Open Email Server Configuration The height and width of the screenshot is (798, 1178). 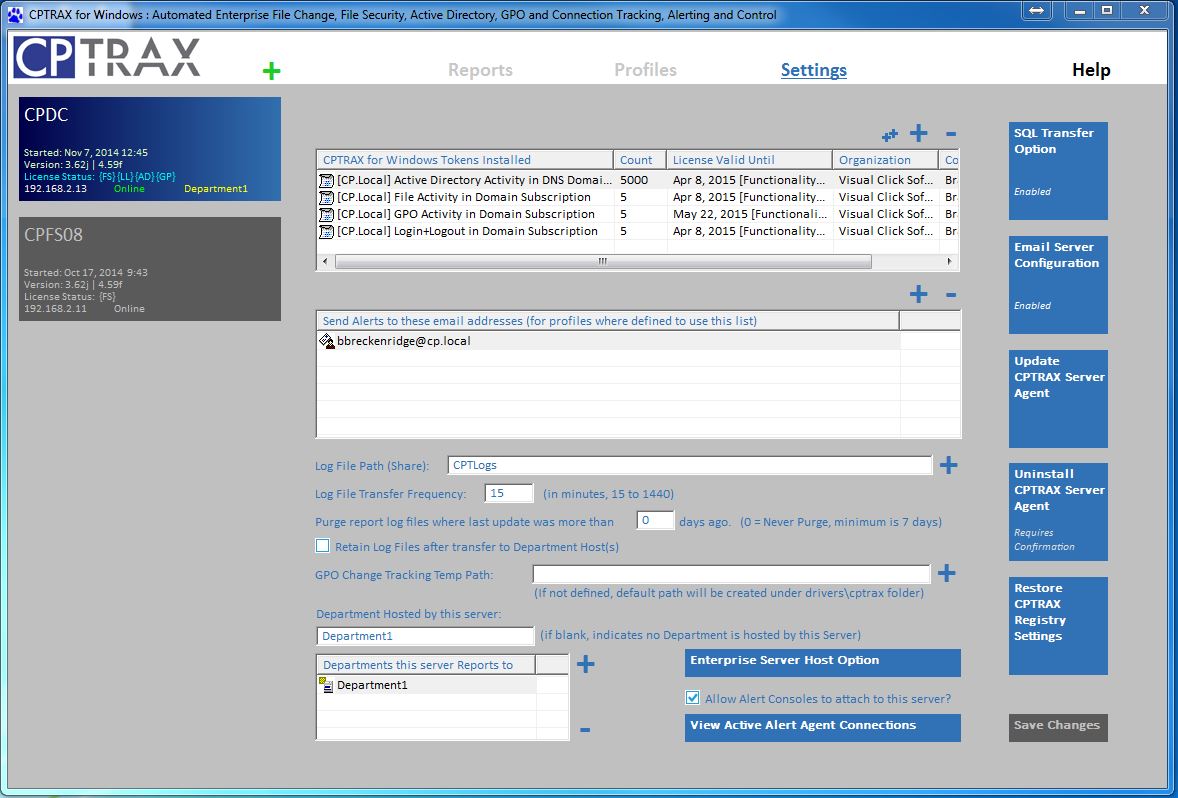click(x=1058, y=285)
